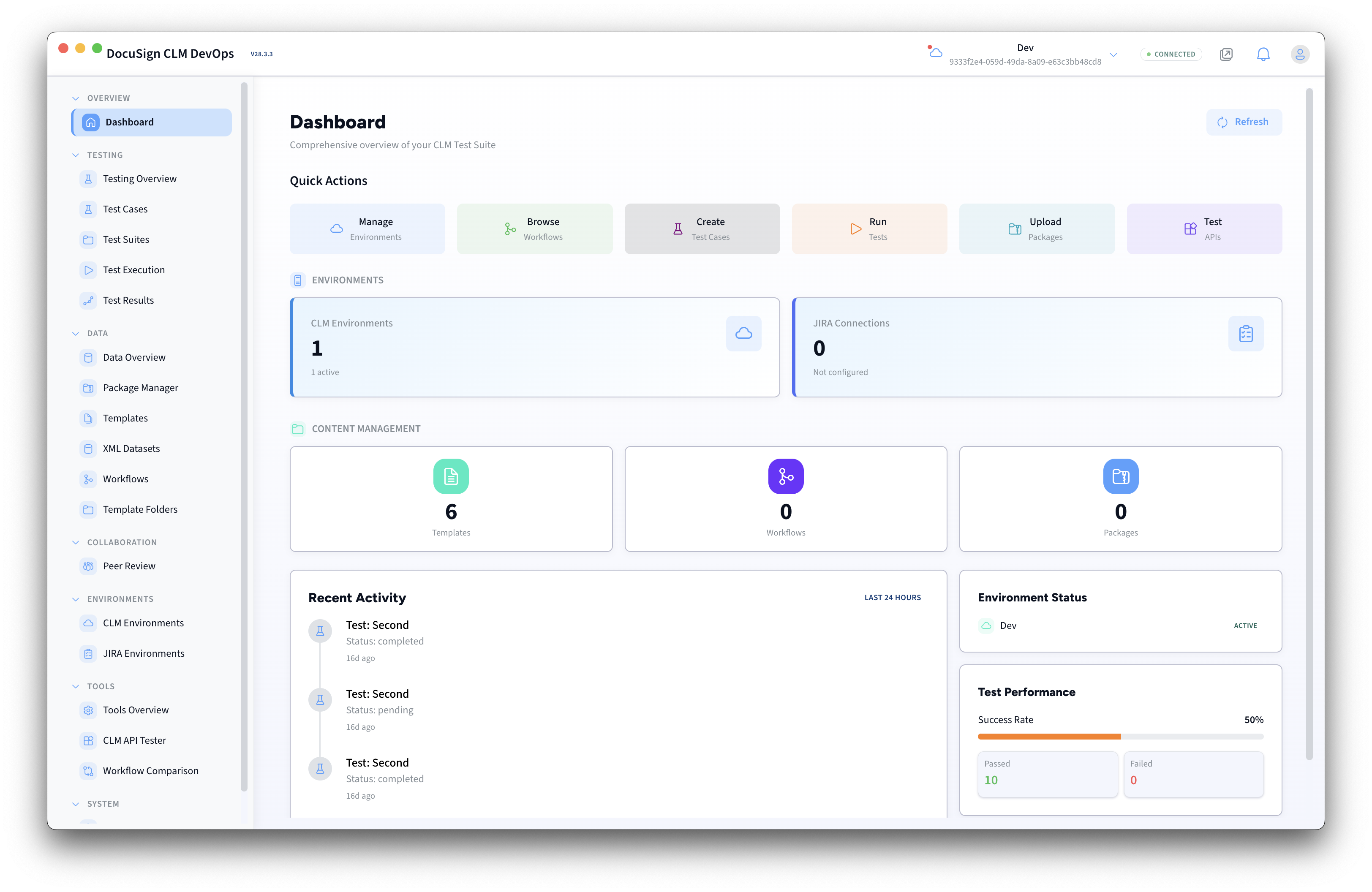The image size is (1372, 892).
Task: Click the notifications bell icon
Action: pos(1263,54)
